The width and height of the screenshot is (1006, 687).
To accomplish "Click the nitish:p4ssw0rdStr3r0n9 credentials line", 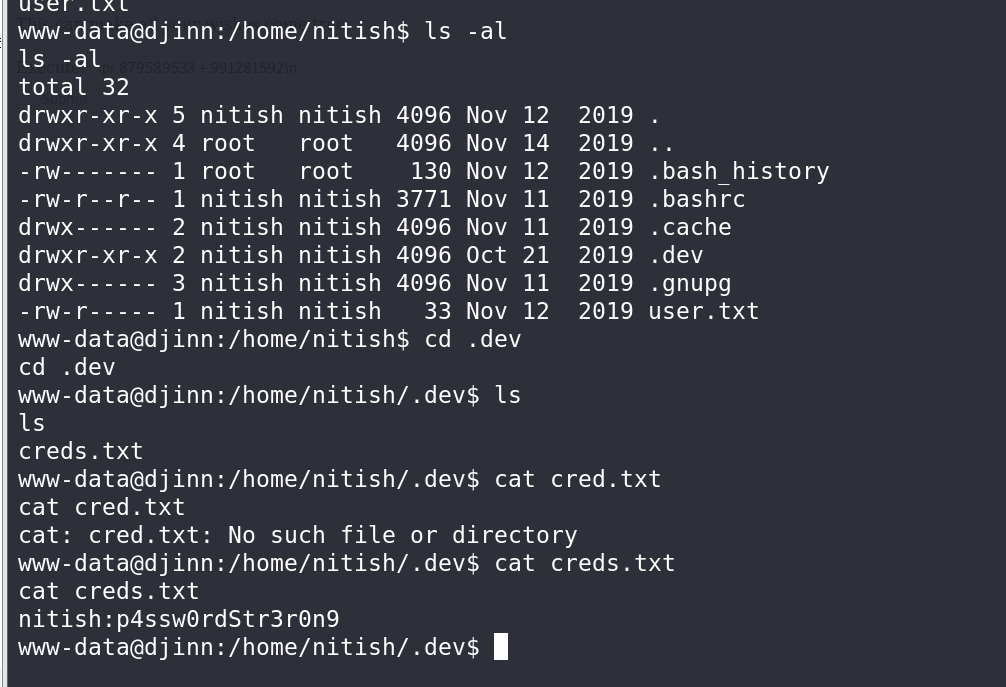I will (x=179, y=619).
